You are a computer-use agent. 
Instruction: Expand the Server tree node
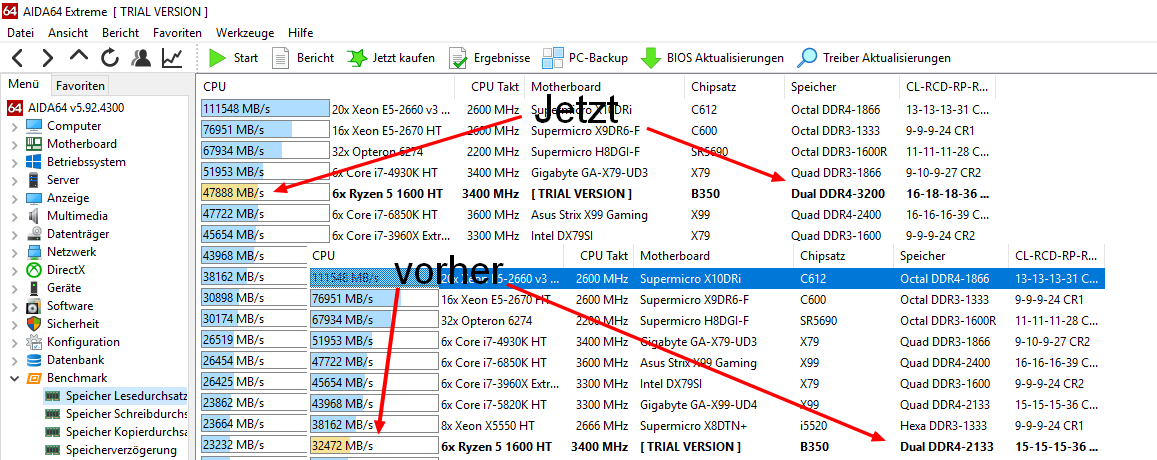coord(15,180)
